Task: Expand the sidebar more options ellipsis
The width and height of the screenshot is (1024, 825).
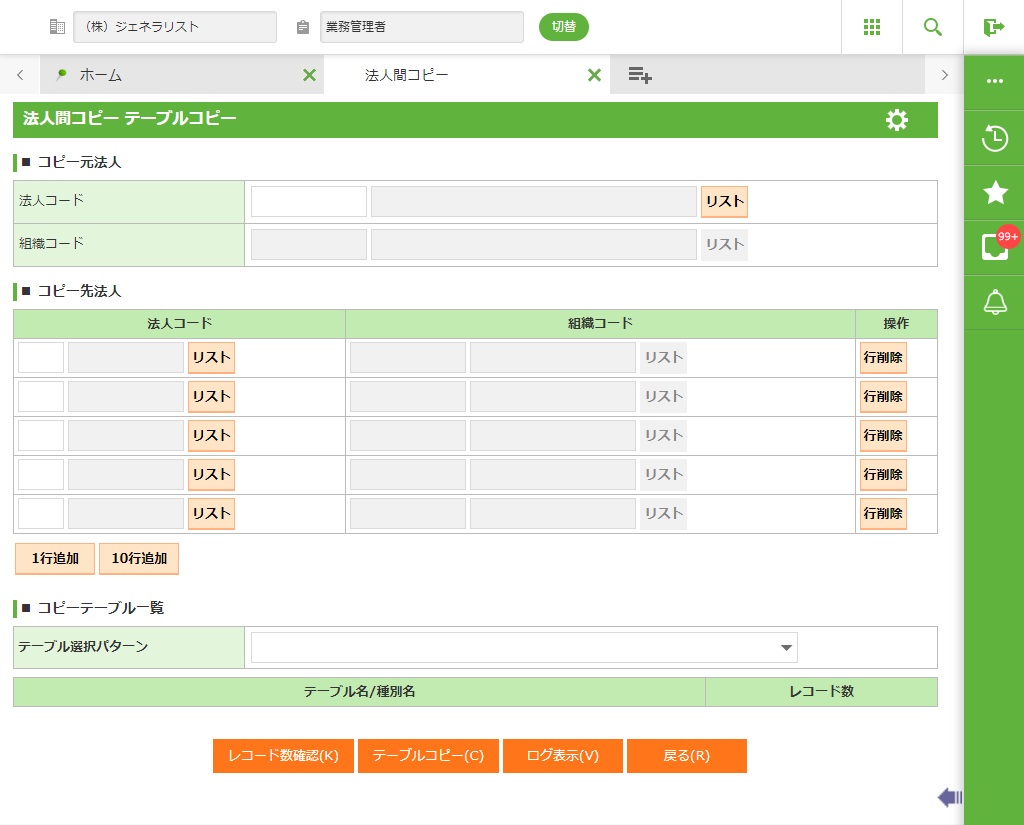Action: pos(994,81)
